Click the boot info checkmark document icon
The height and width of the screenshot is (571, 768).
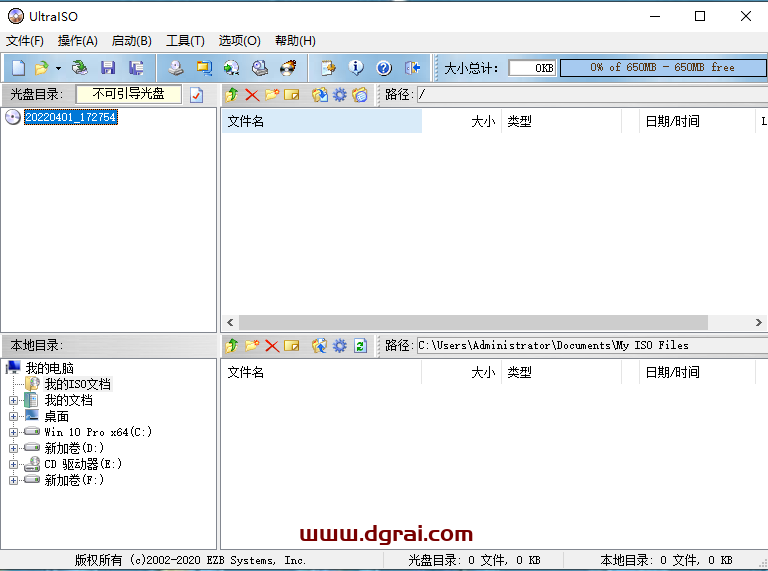pyautogui.click(x=196, y=95)
